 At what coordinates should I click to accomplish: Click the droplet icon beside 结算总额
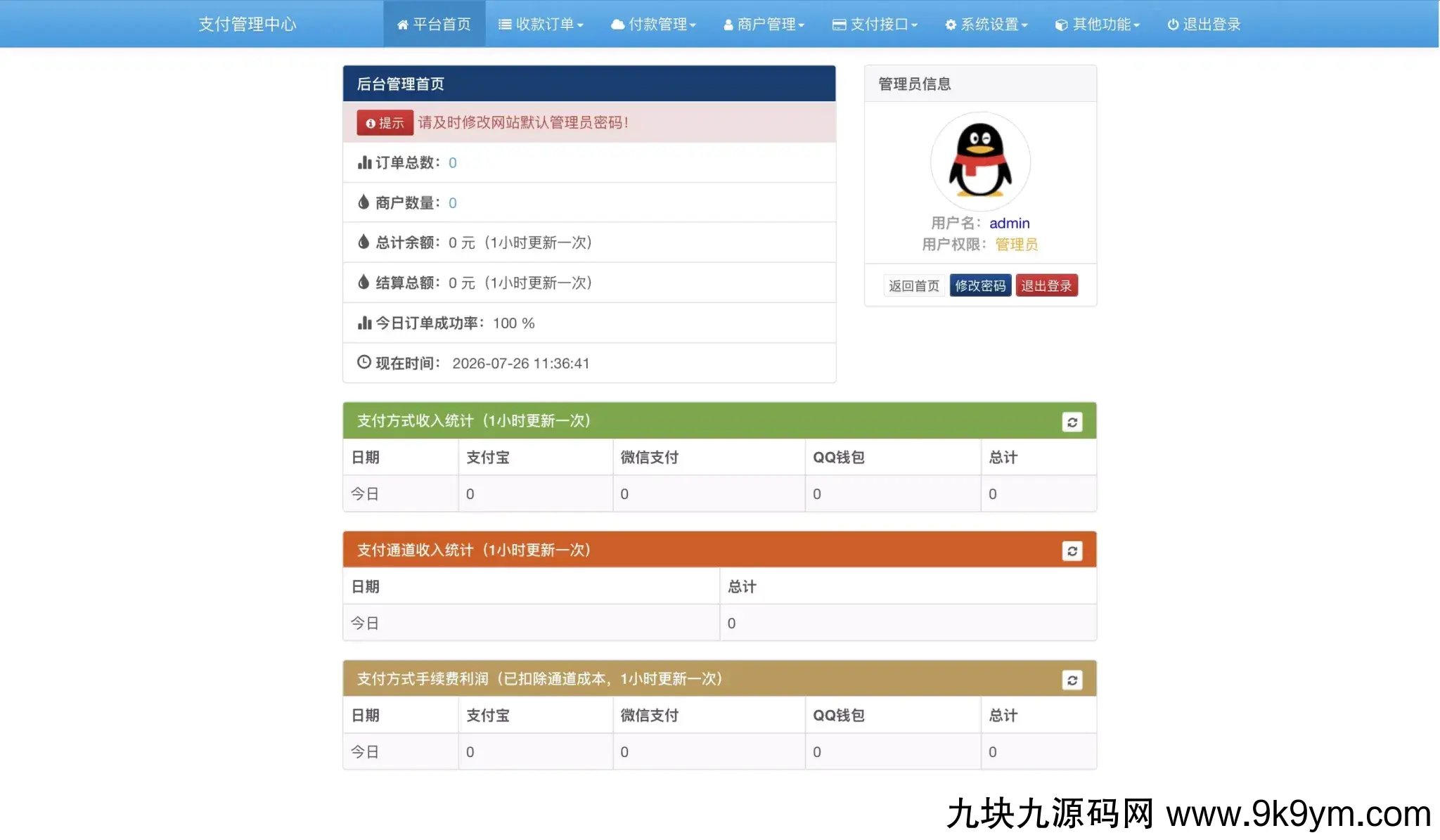(364, 282)
